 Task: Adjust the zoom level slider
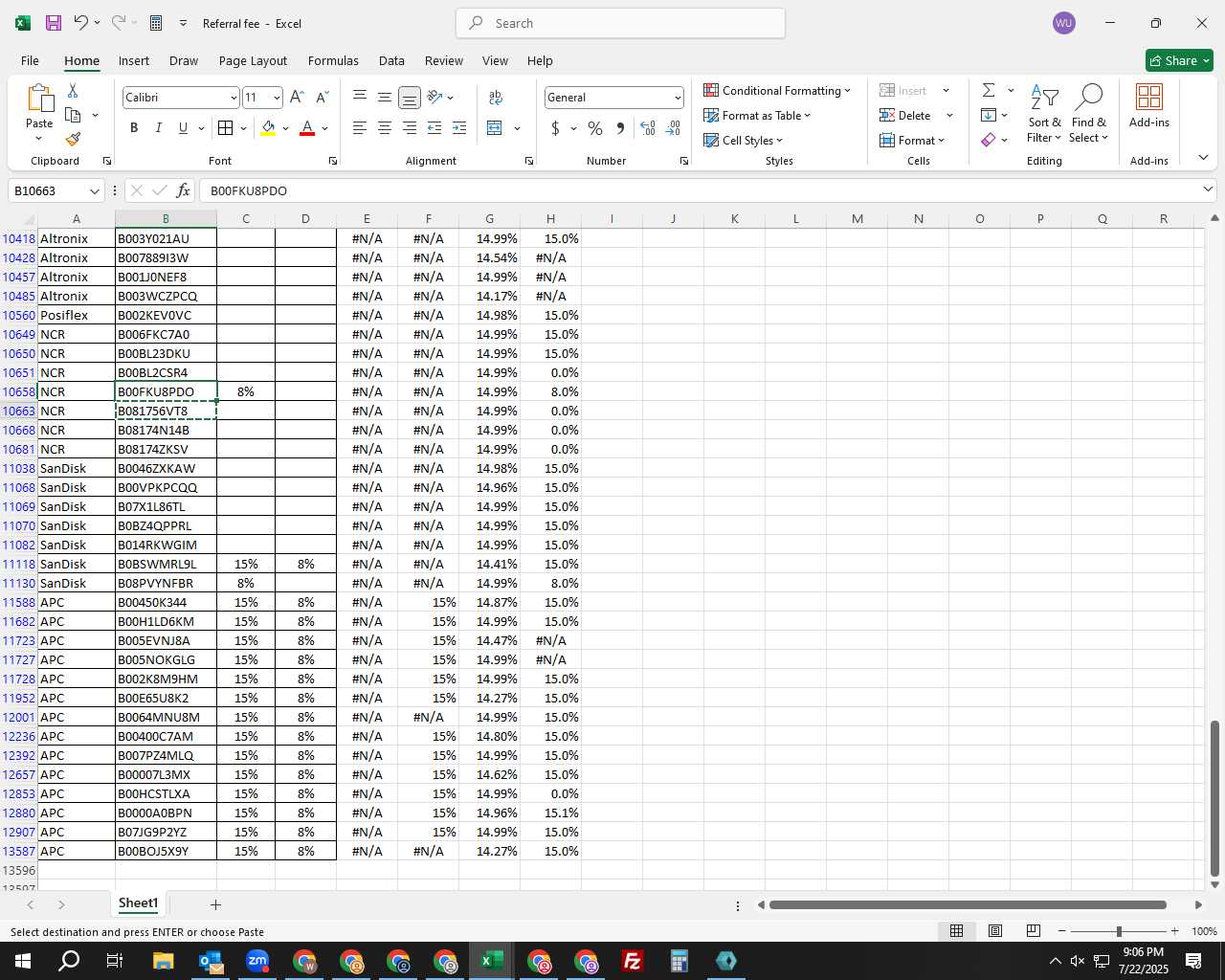pos(1118,931)
